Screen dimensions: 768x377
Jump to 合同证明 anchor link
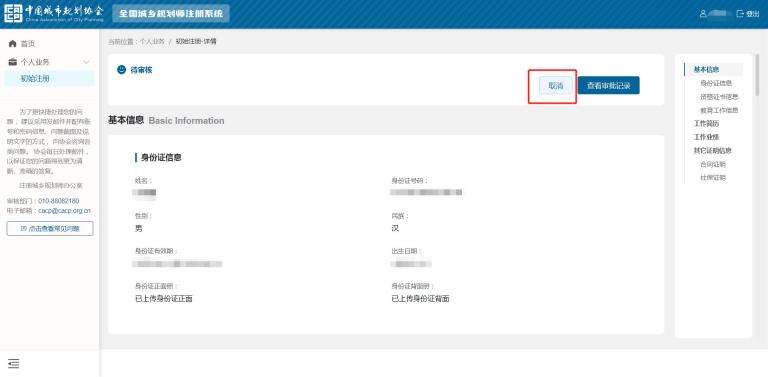pos(713,165)
